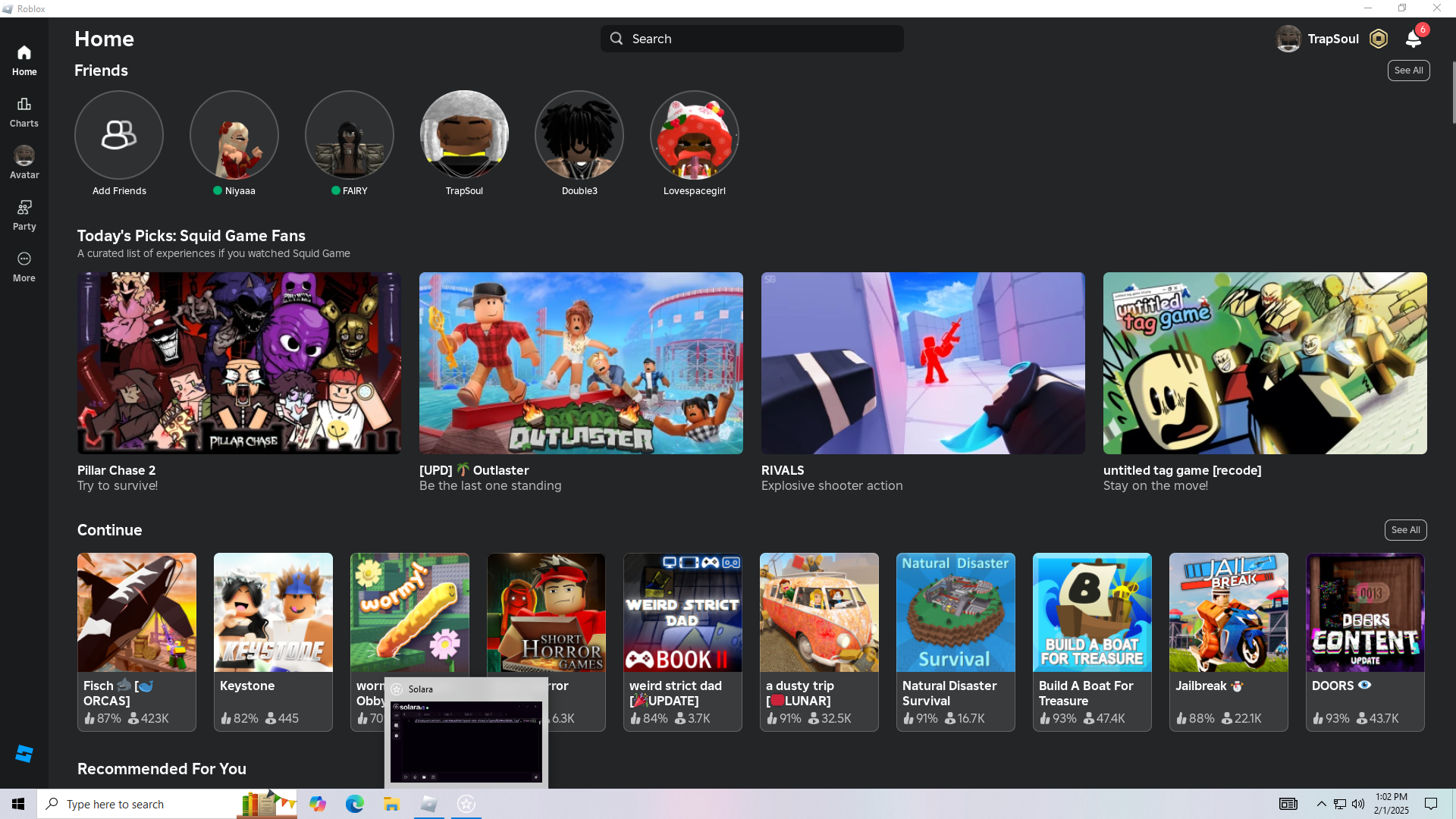
Task: Click the Add Friends circle icon
Action: tap(119, 135)
